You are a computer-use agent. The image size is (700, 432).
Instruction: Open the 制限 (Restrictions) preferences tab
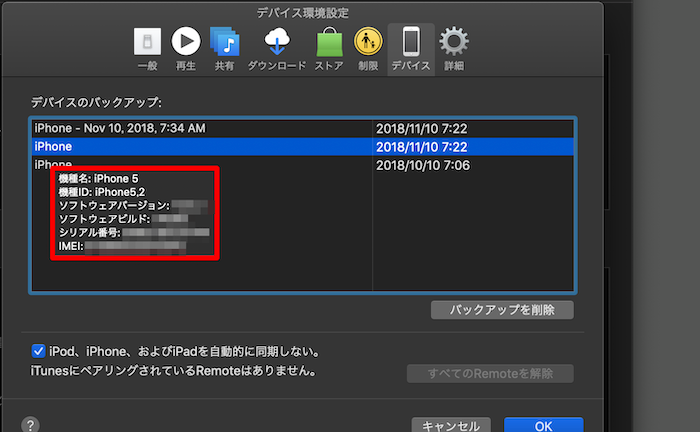[368, 49]
